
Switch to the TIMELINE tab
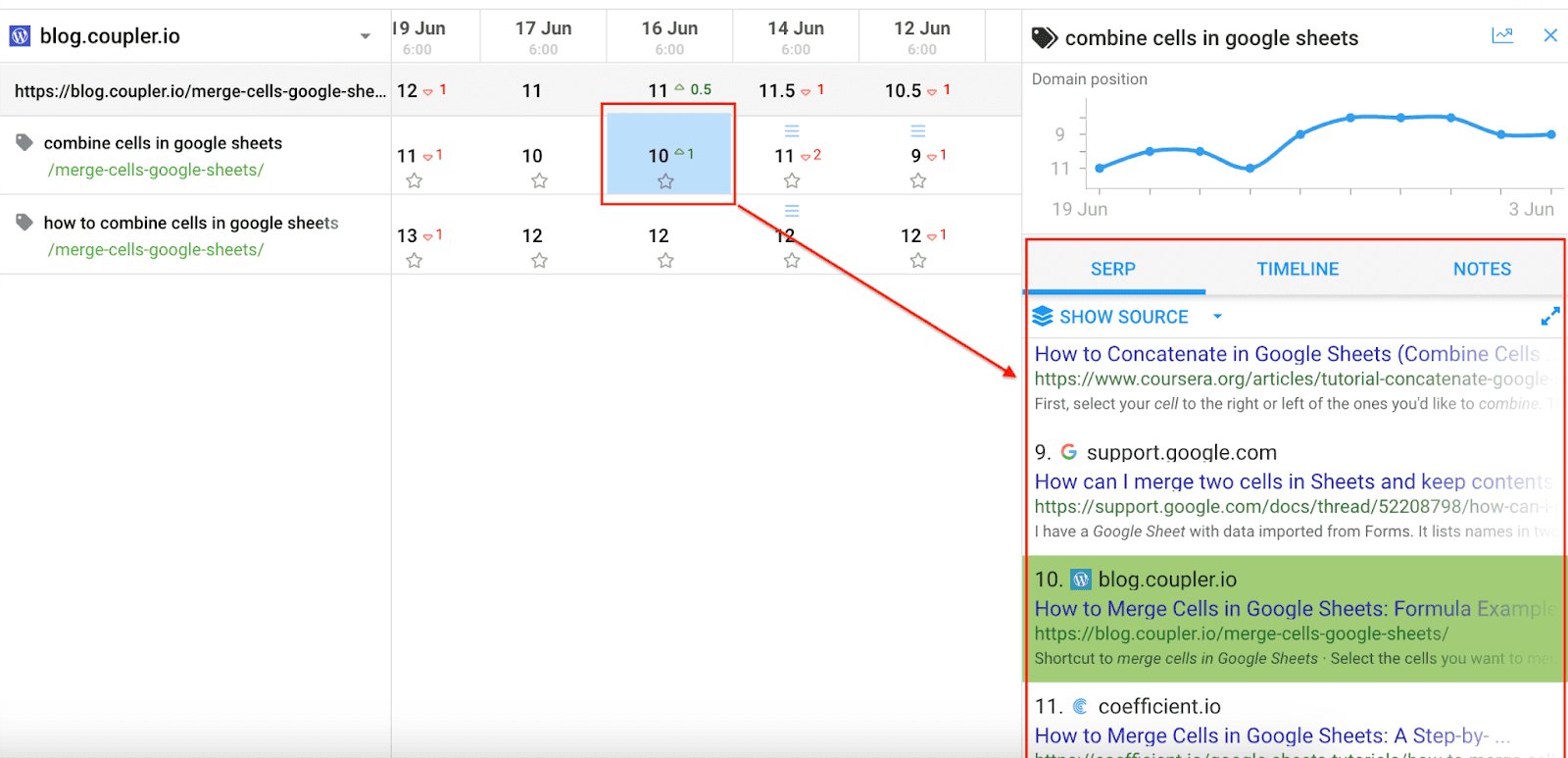click(x=1298, y=269)
